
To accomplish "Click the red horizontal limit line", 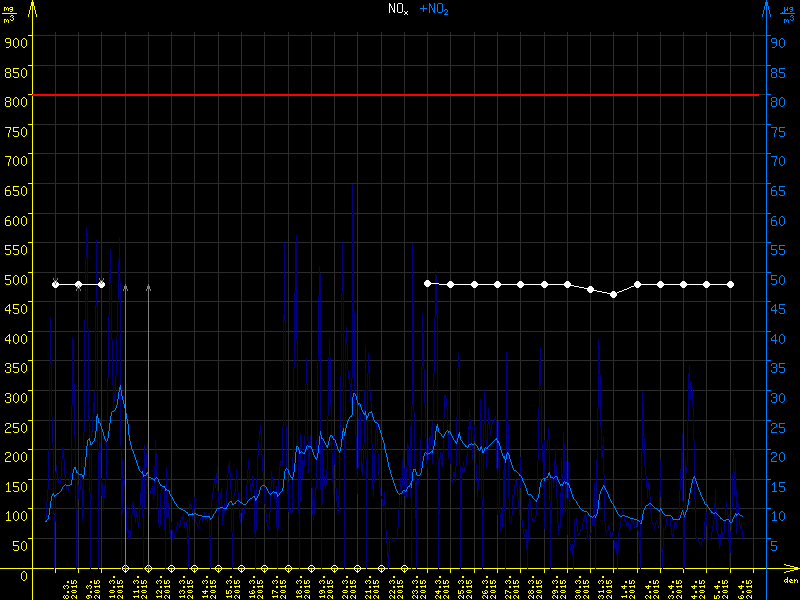I will 400,95.
